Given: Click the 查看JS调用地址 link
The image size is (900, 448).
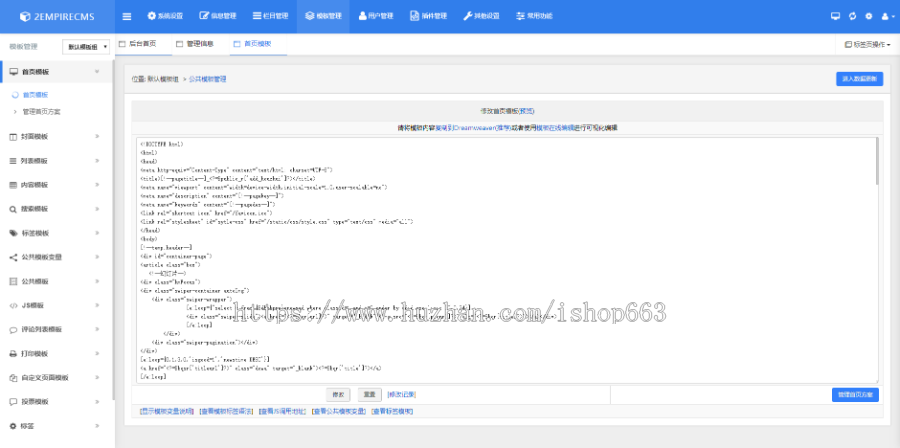Looking at the screenshot, I should tap(283, 411).
